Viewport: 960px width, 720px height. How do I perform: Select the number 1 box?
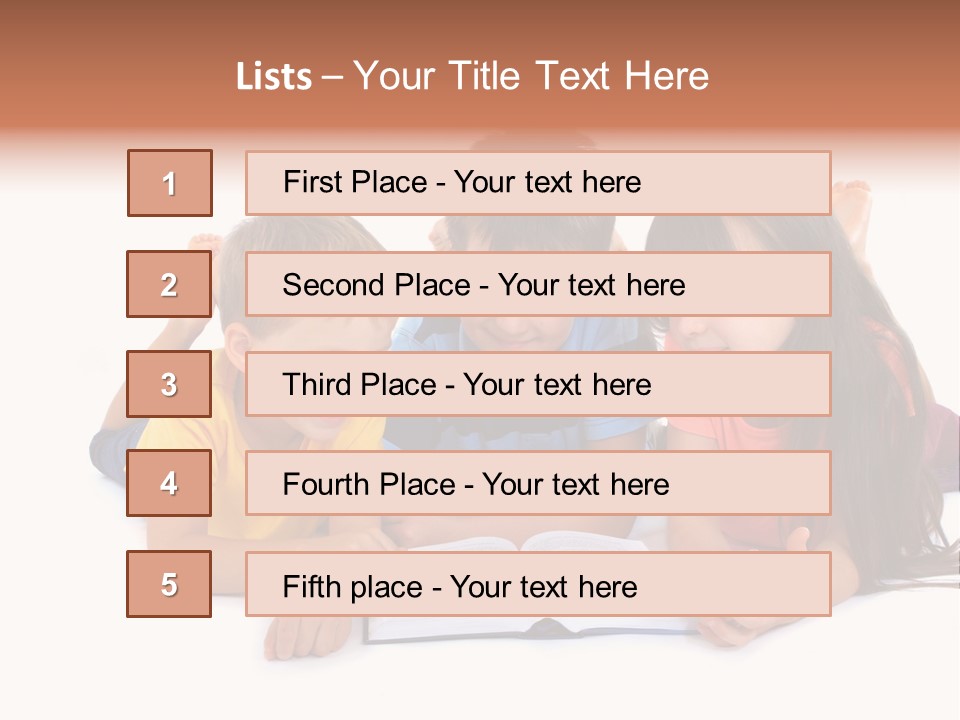pyautogui.click(x=170, y=183)
